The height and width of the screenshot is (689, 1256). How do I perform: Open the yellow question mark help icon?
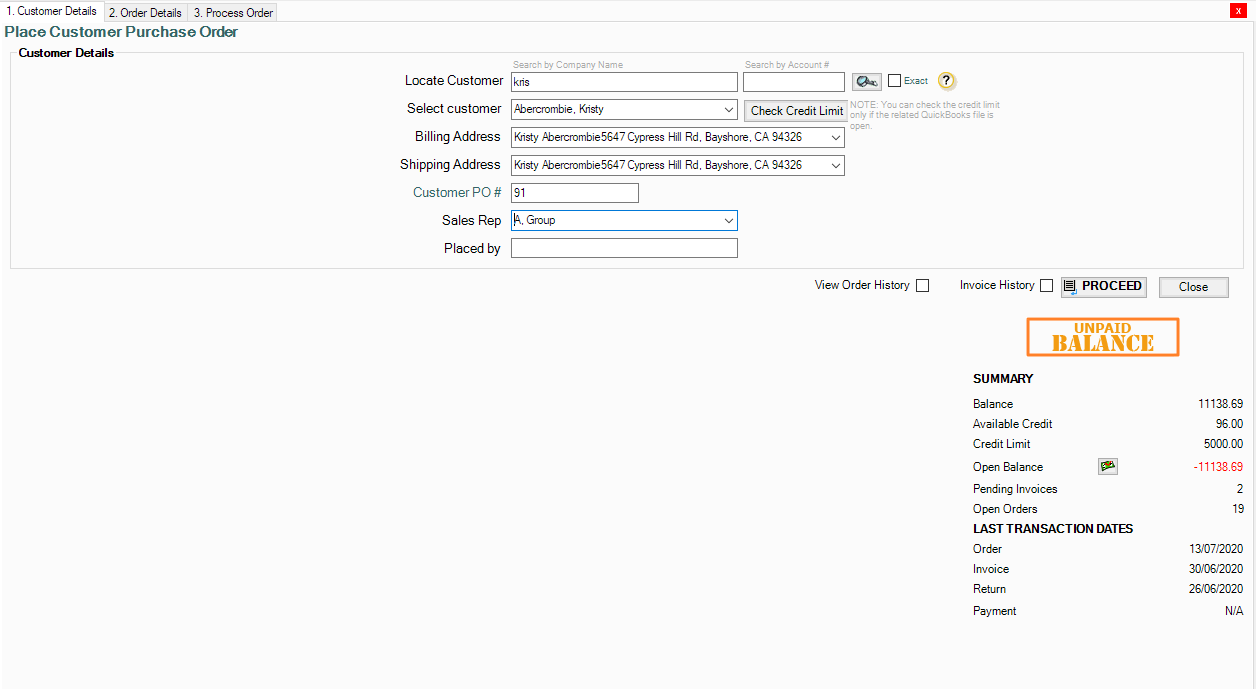(x=947, y=82)
